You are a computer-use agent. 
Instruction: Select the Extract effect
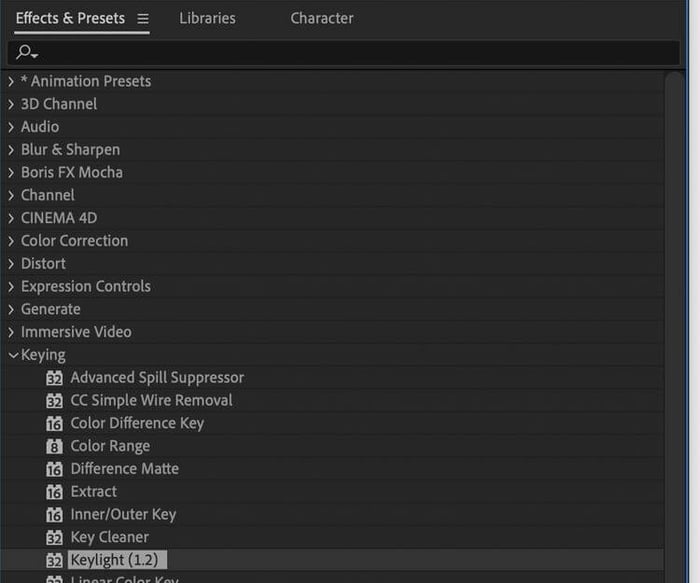[94, 491]
